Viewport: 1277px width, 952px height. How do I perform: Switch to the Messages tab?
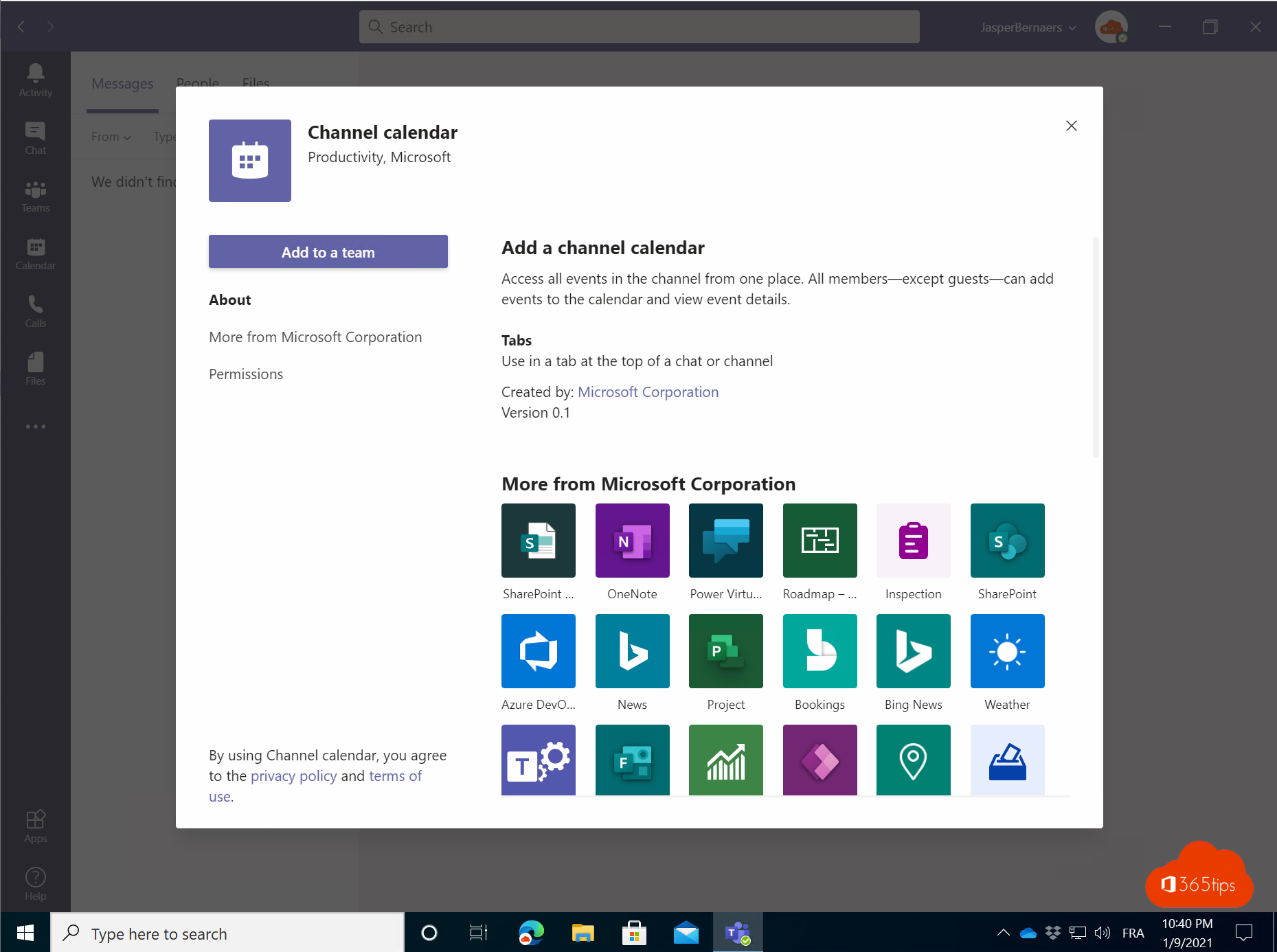tap(122, 84)
